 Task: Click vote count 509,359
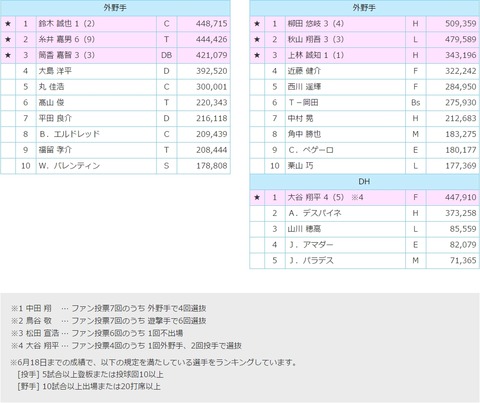pyautogui.click(x=461, y=24)
